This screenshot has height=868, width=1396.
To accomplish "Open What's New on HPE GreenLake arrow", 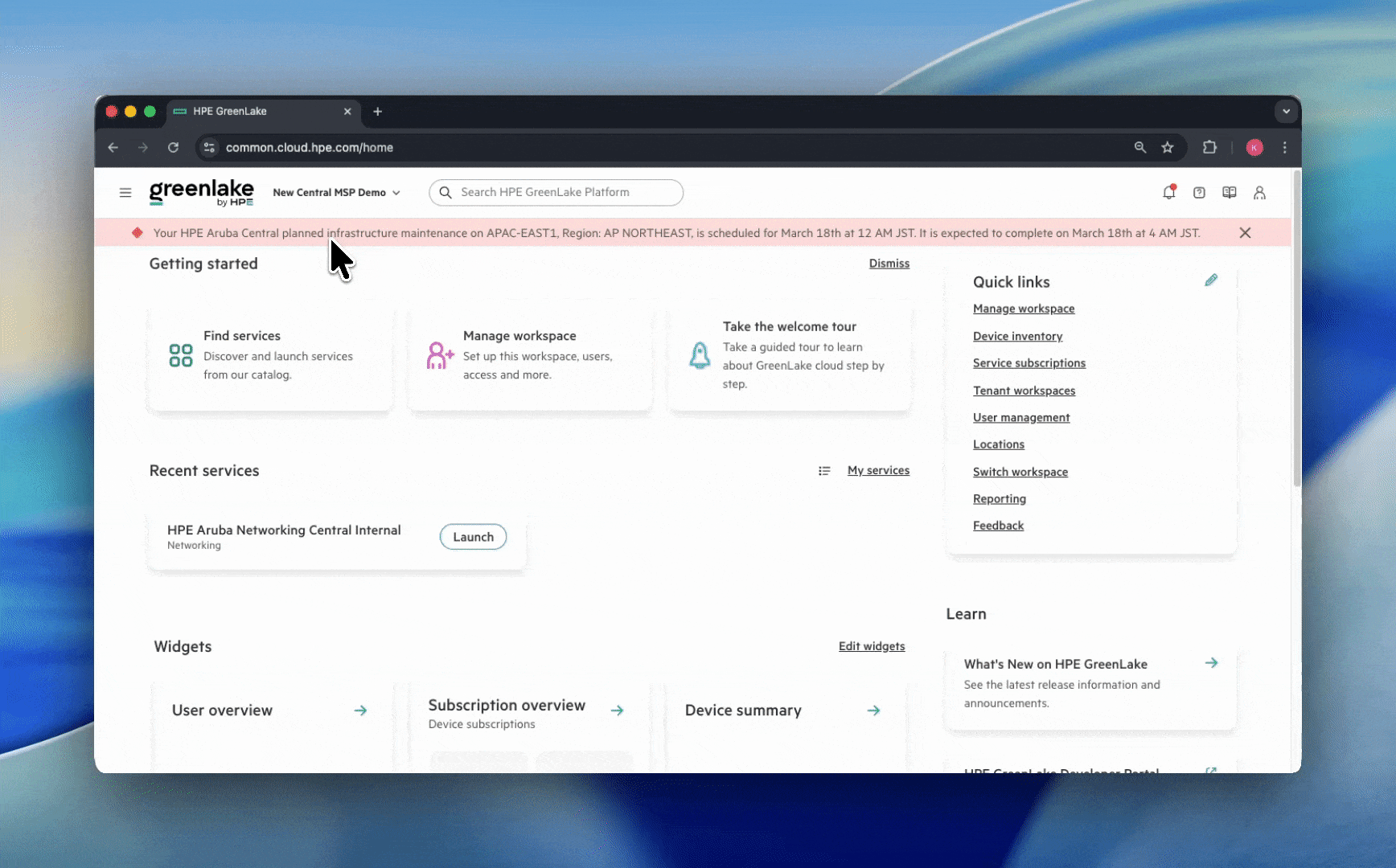I will tap(1212, 663).
